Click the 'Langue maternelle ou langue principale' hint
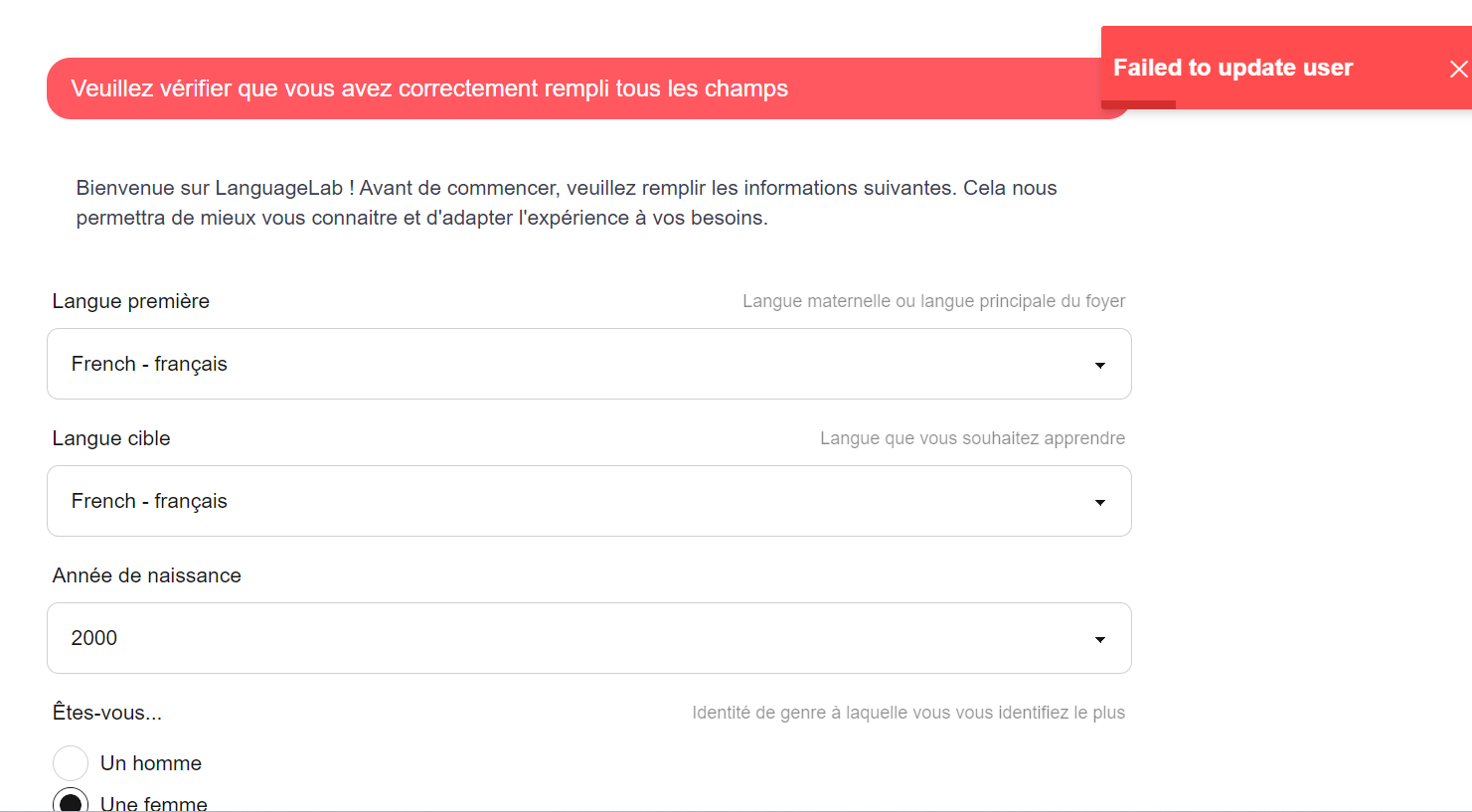 pos(933,301)
